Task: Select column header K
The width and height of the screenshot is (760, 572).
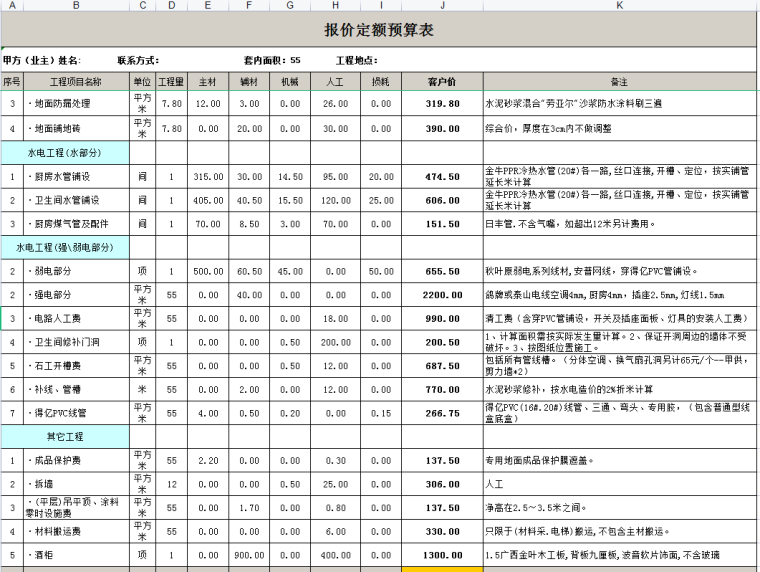Action: point(619,5)
